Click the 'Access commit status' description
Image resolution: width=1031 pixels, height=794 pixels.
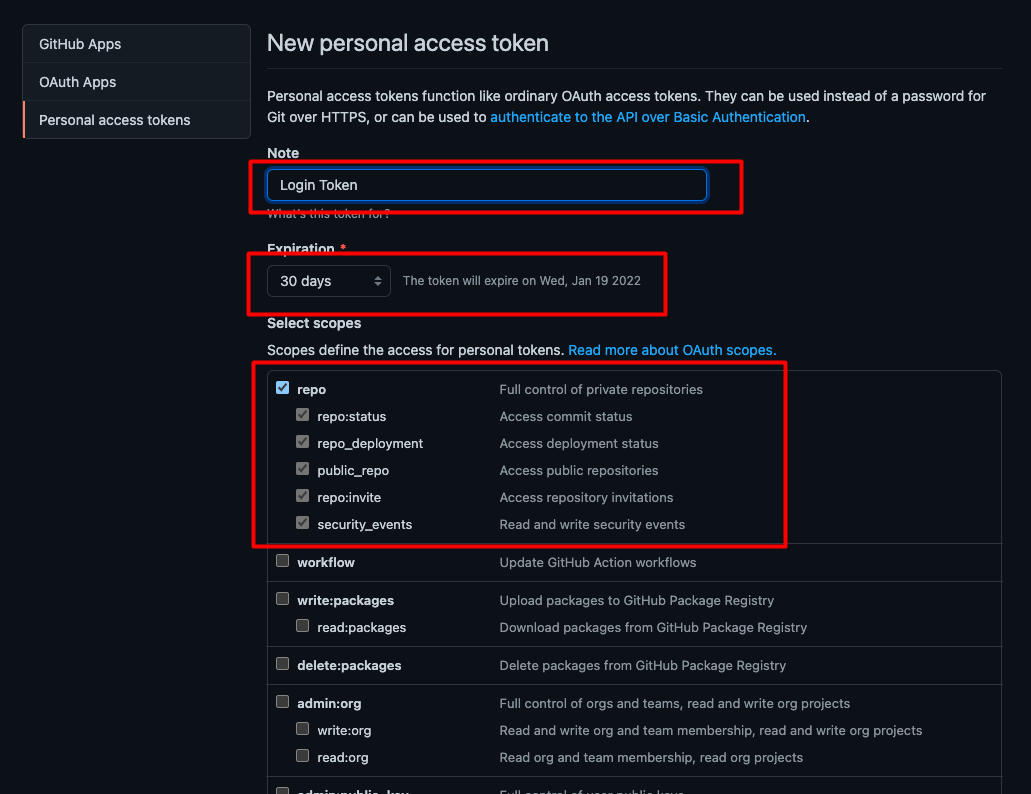pos(565,417)
